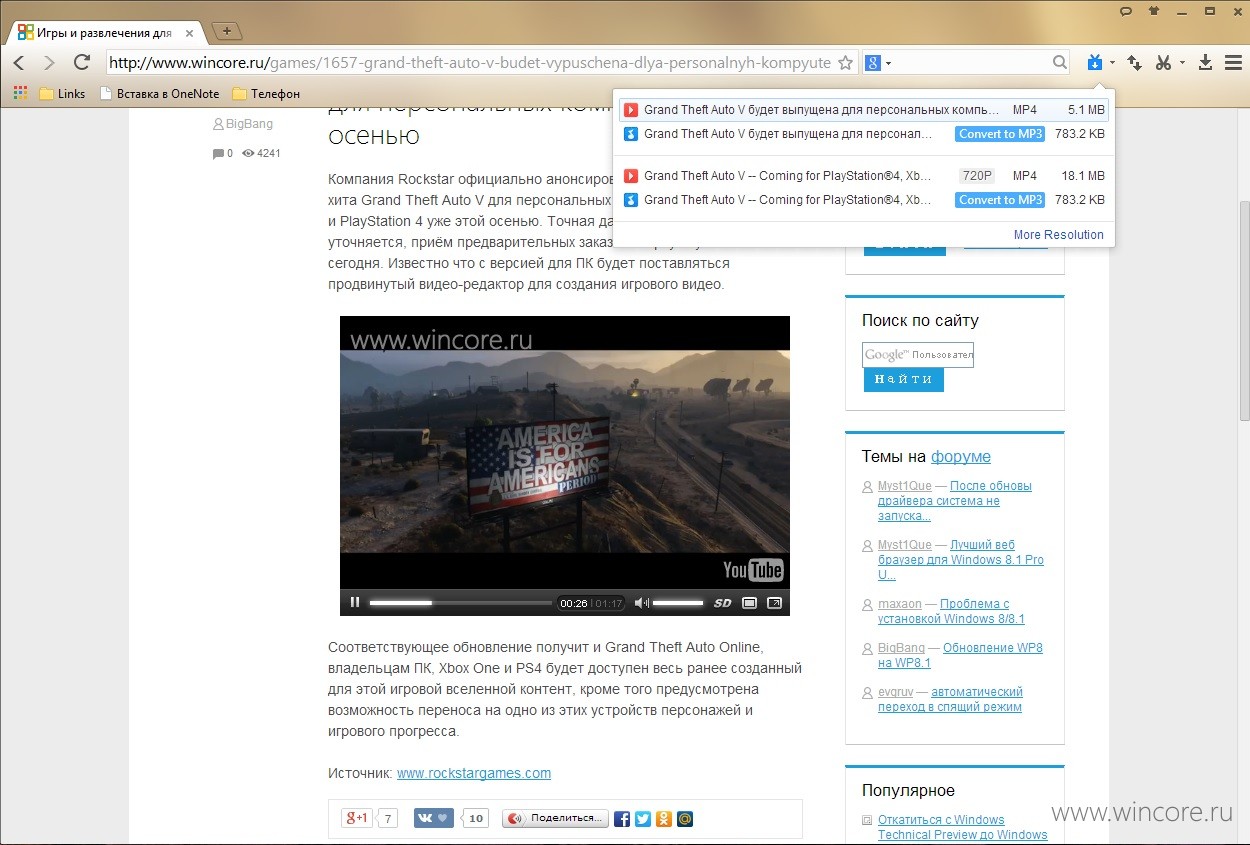Open video in fullscreen pop-out
The width and height of the screenshot is (1250, 845).
774,603
